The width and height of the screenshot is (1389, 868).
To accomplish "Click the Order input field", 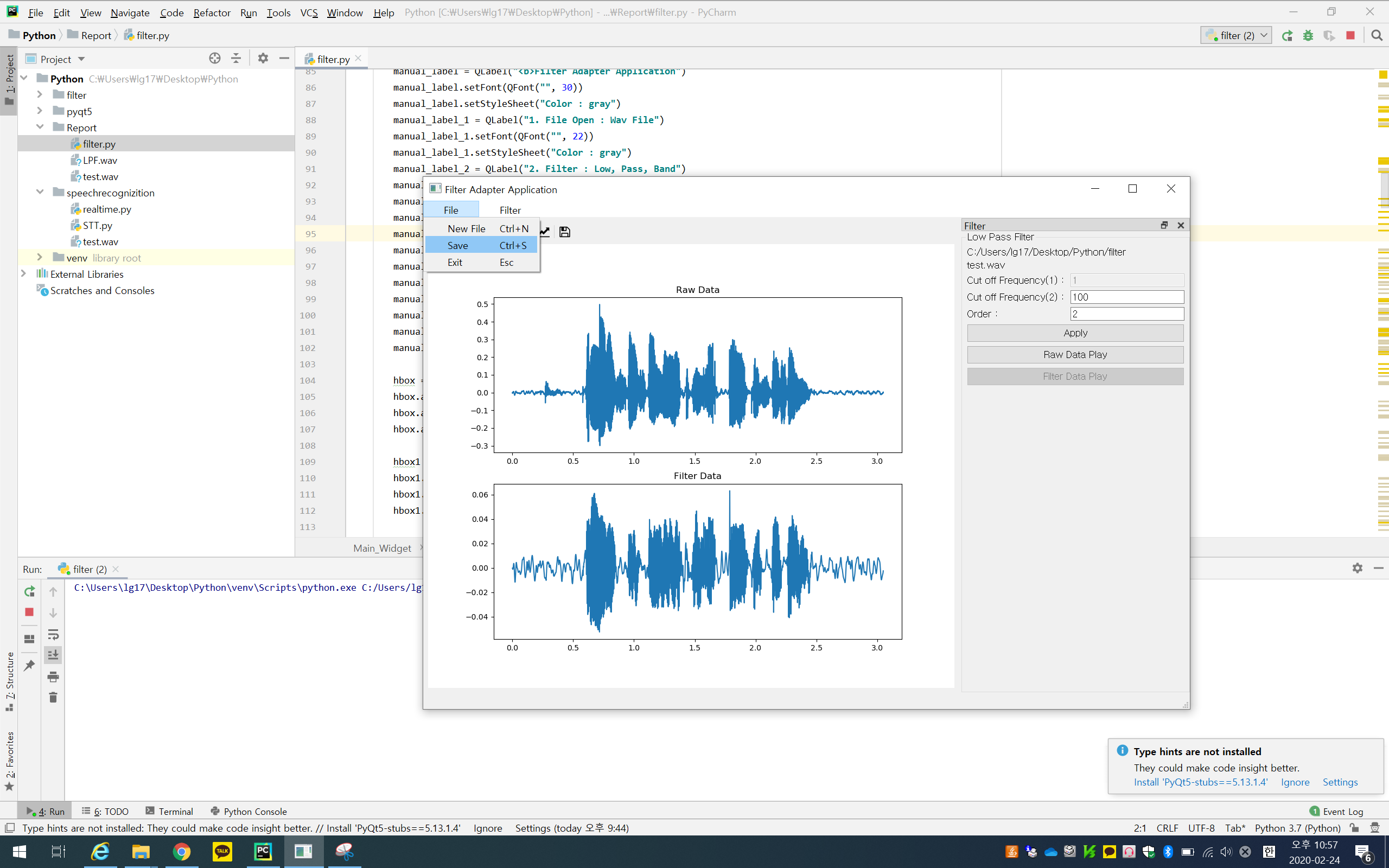I will point(1126,314).
